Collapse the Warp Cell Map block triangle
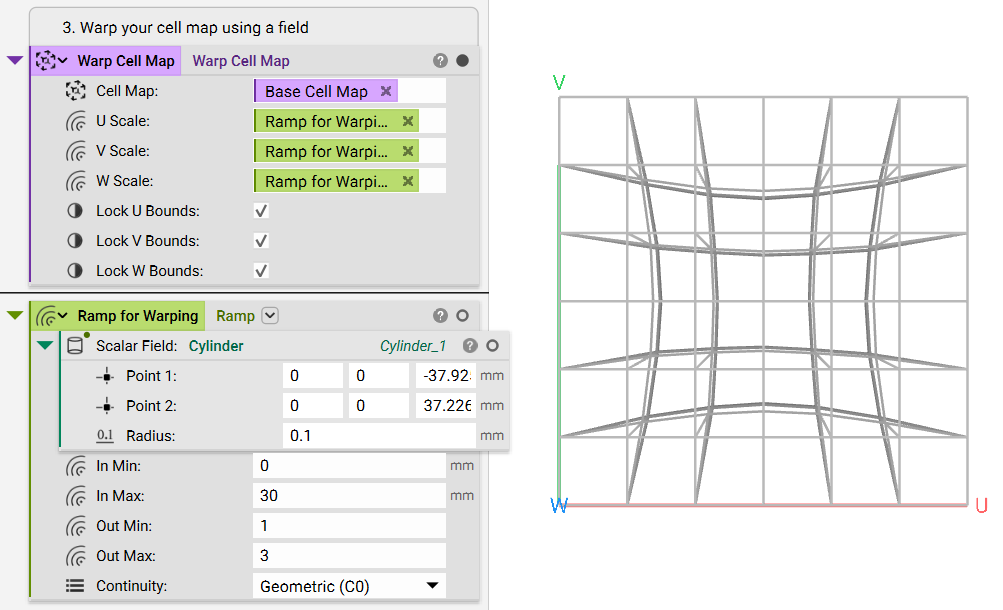 (15, 60)
